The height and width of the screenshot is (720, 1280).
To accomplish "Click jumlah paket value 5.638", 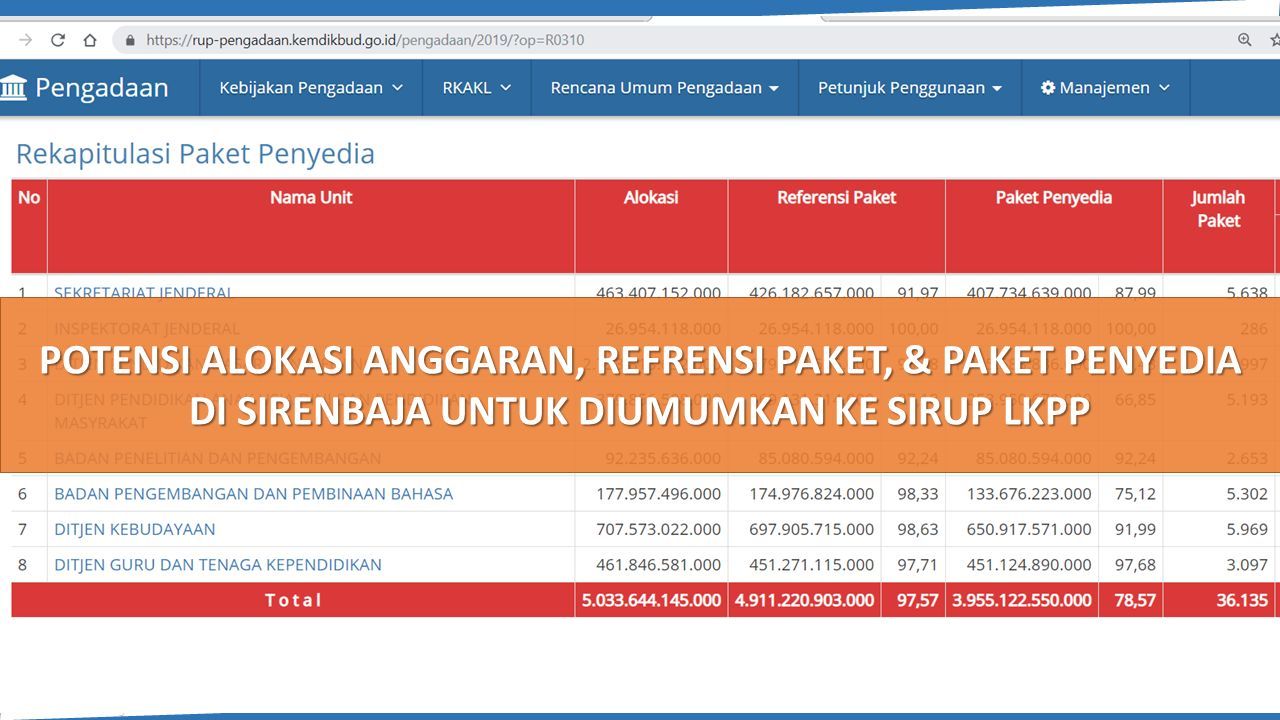I will point(1247,292).
